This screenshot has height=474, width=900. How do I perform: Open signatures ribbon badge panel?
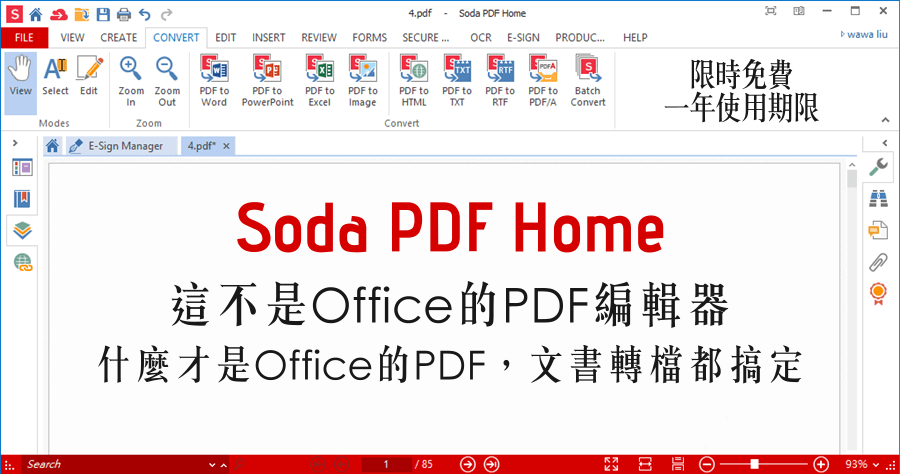point(878,294)
